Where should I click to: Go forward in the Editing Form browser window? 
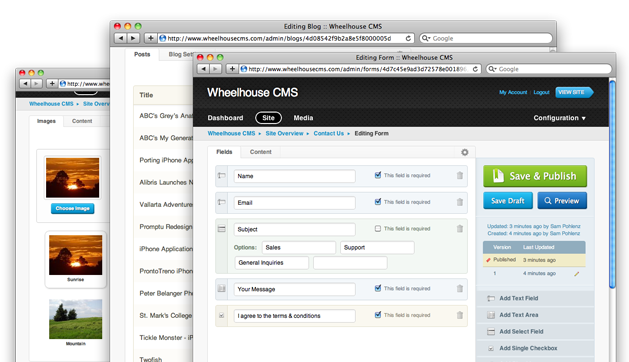[x=215, y=69]
